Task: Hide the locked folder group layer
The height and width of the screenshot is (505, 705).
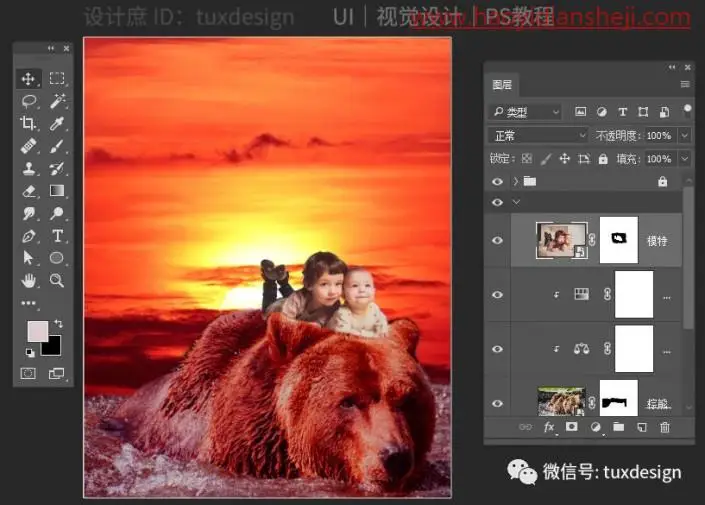Action: (x=497, y=182)
